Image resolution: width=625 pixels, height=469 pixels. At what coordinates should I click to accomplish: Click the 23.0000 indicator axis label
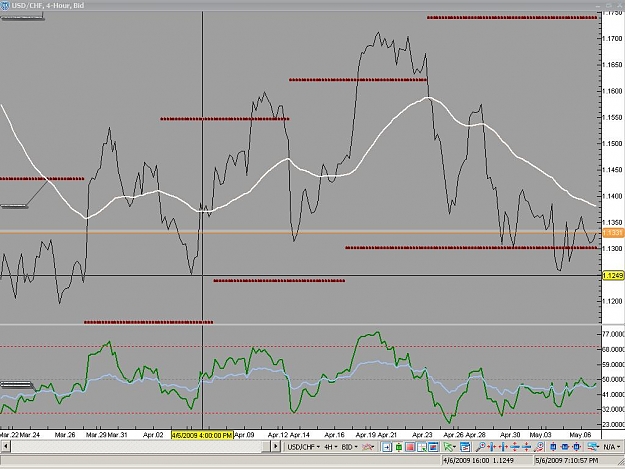point(613,424)
